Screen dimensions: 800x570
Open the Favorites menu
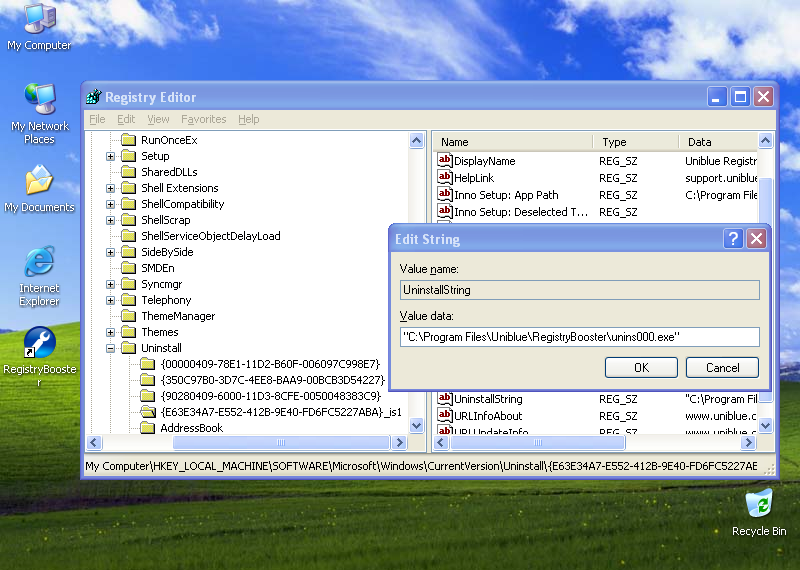(x=204, y=119)
